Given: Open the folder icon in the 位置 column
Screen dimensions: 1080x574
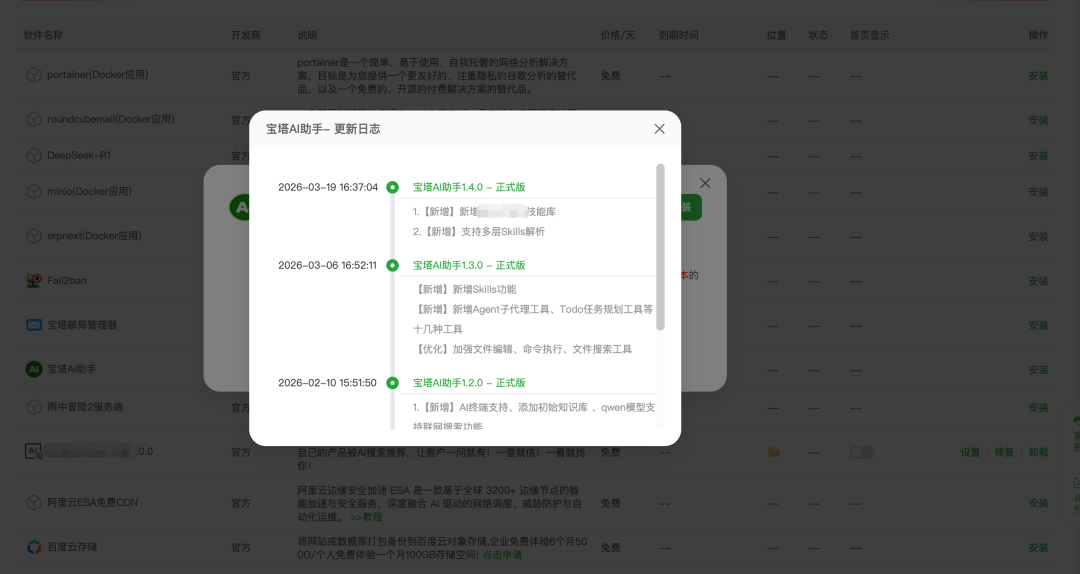Looking at the screenshot, I should pyautogui.click(x=774, y=452).
